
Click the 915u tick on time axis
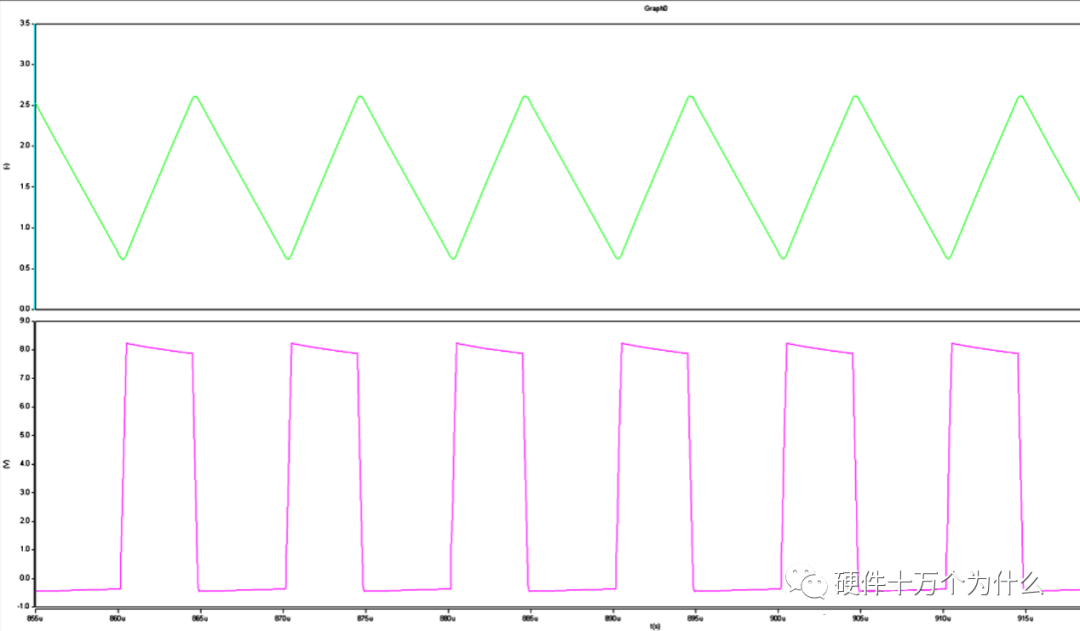coord(1025,619)
